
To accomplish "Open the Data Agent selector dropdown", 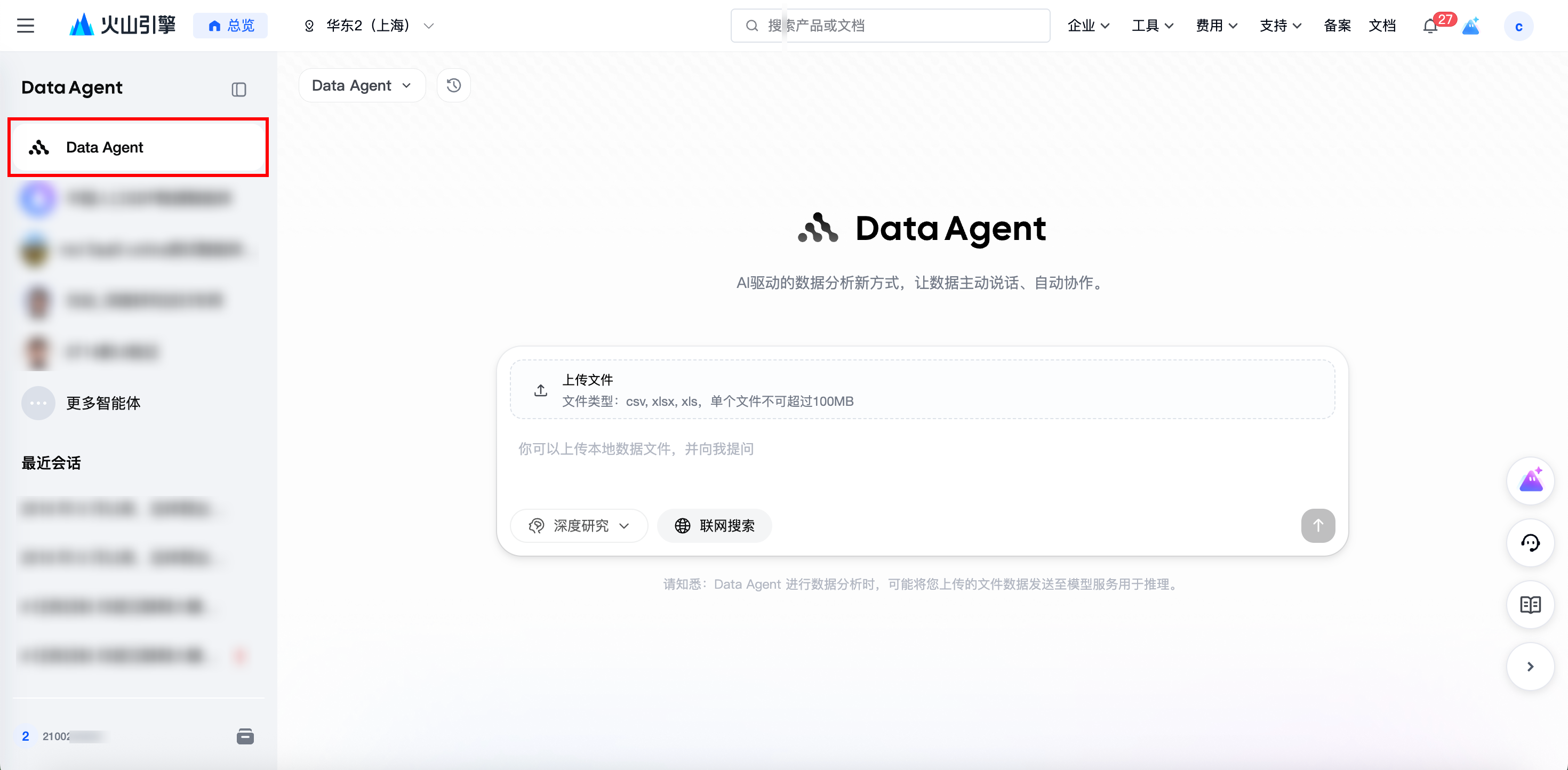I will click(x=362, y=85).
